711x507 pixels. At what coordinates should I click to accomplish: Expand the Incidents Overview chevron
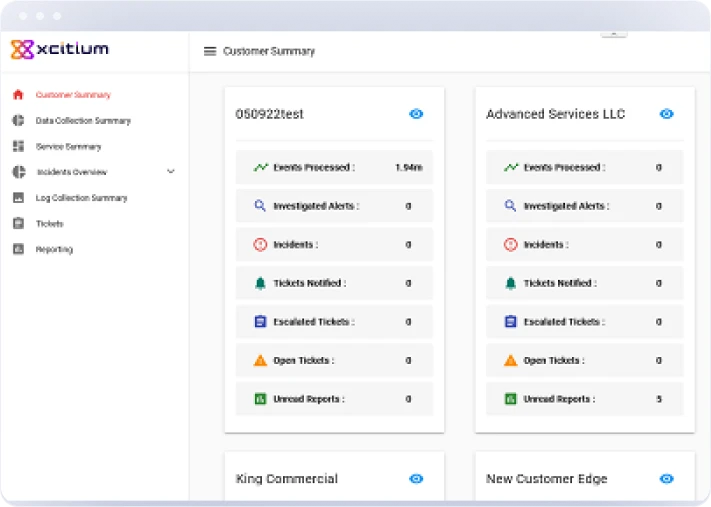[170, 172]
